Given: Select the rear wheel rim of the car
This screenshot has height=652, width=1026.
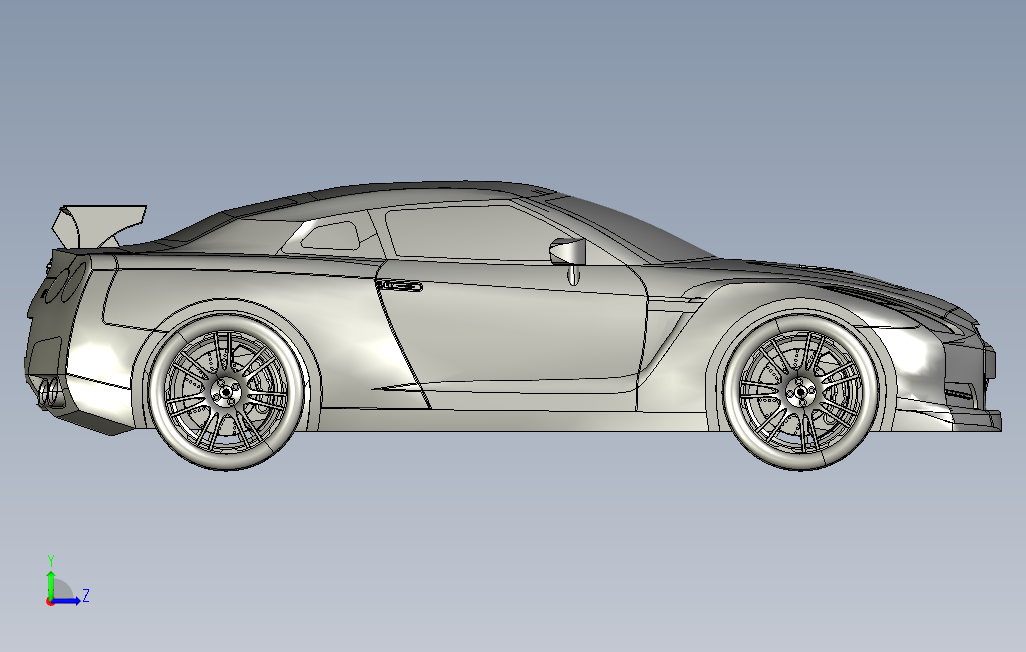Looking at the screenshot, I should pyautogui.click(x=226, y=391).
